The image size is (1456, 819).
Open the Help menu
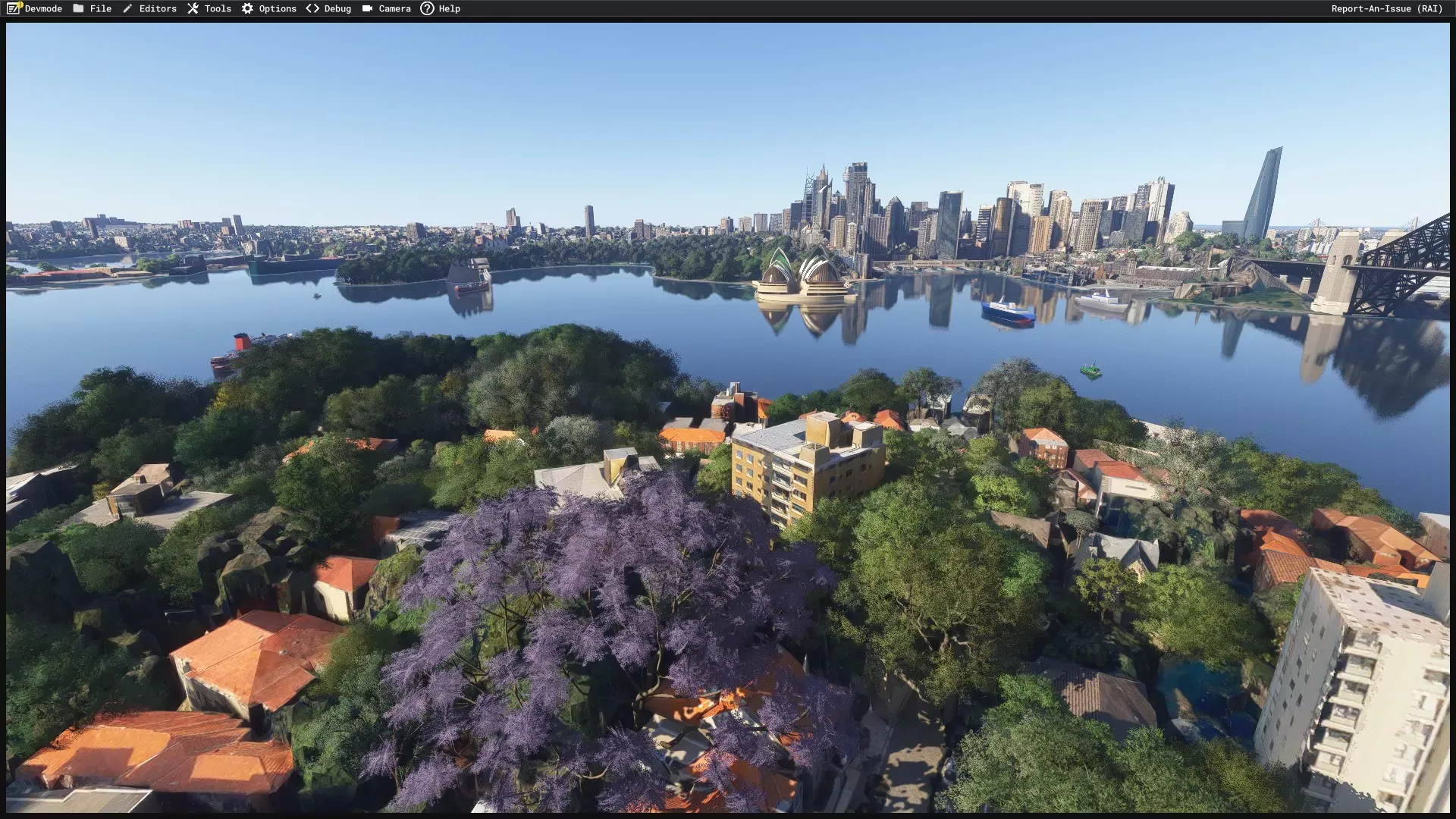(449, 8)
